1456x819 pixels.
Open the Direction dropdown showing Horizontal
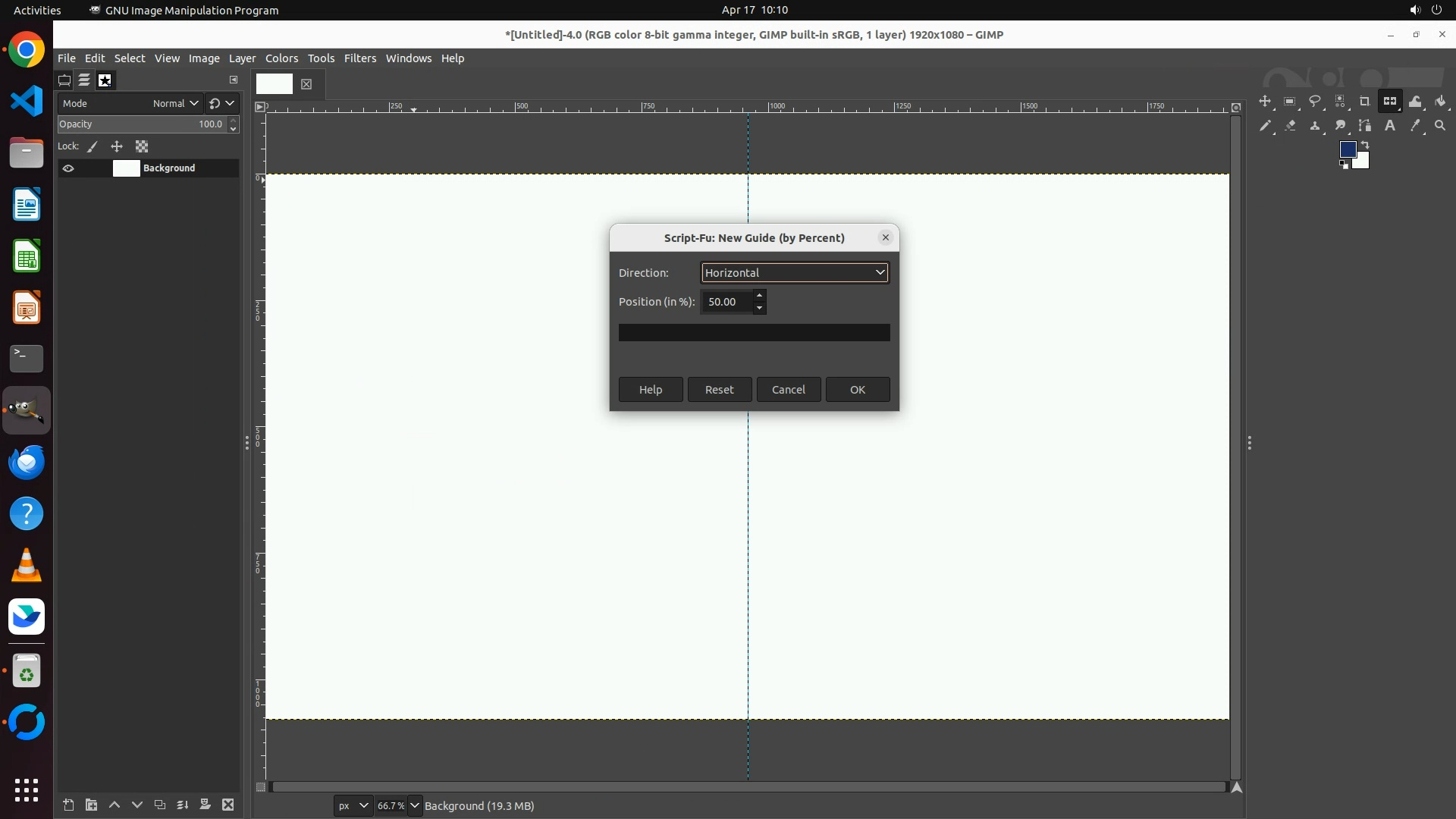click(794, 272)
